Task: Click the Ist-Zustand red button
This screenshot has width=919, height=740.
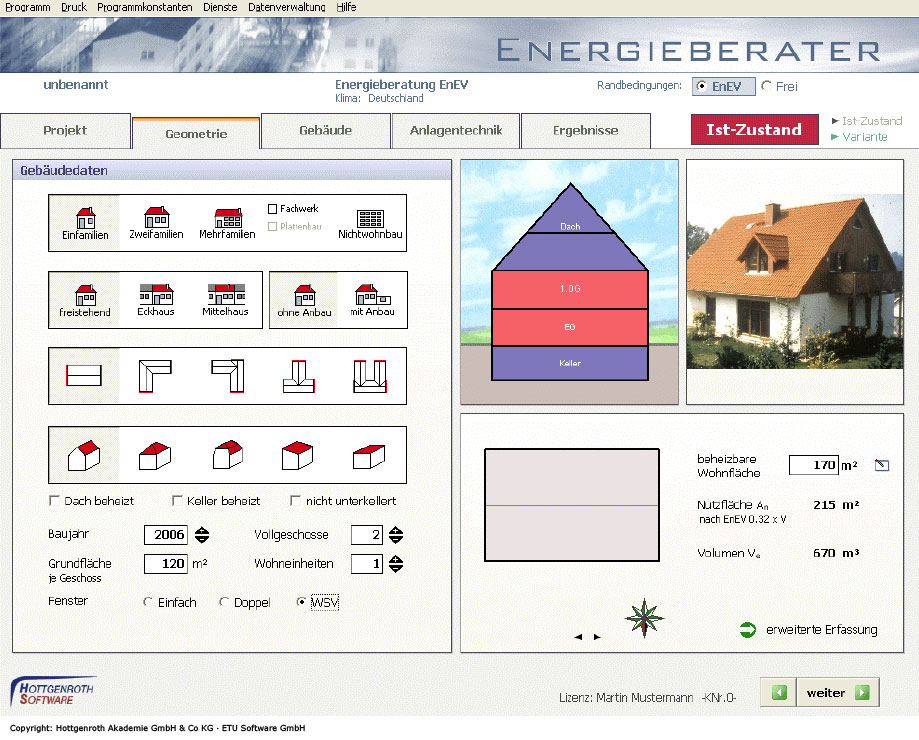Action: [754, 129]
